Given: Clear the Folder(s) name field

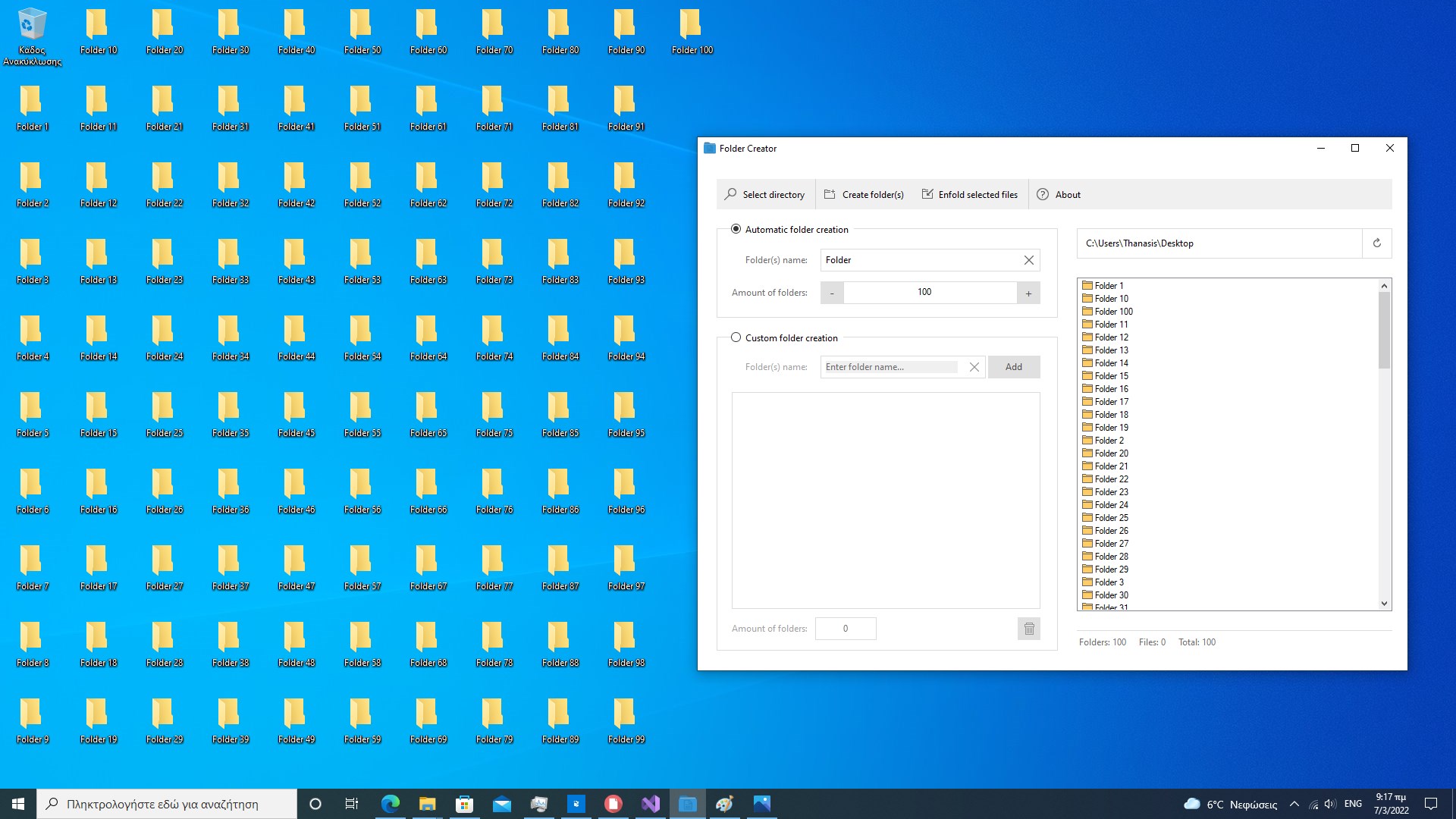Looking at the screenshot, I should click(x=1028, y=260).
